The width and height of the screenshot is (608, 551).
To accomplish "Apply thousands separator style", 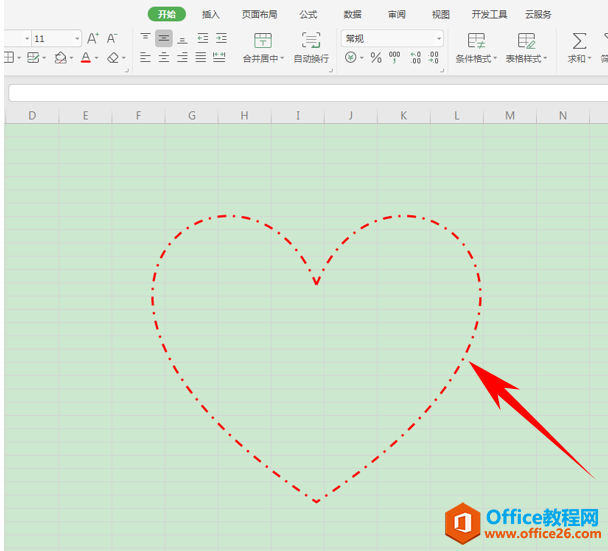I will click(x=394, y=57).
